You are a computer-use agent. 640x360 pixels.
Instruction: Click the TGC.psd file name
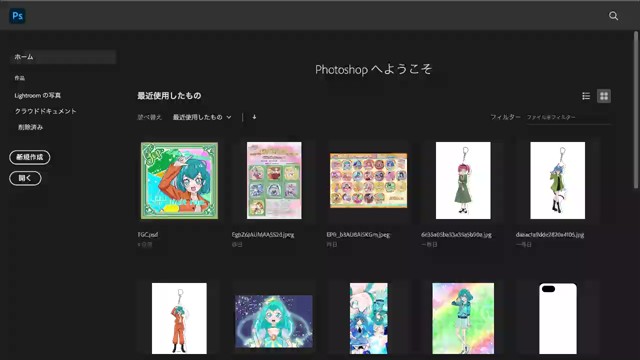[x=148, y=235]
